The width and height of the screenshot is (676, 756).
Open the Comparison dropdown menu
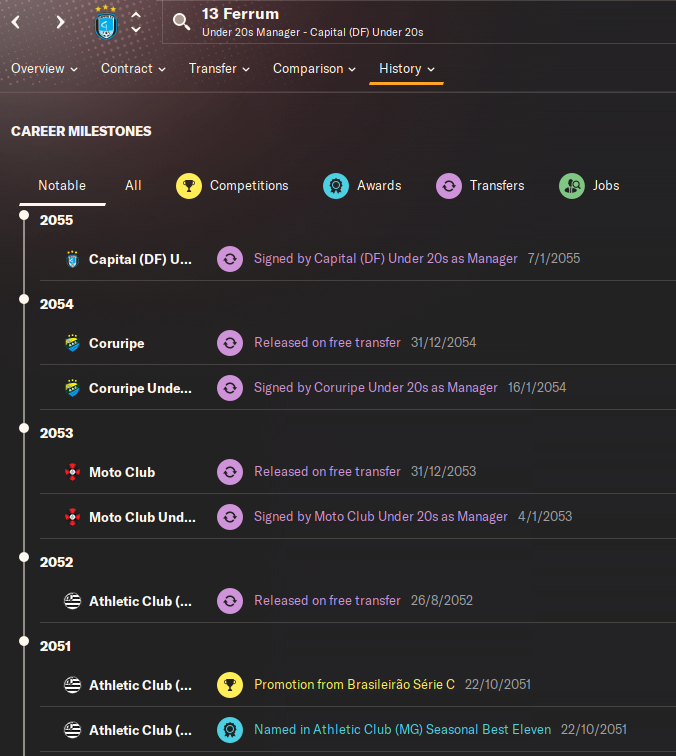314,69
